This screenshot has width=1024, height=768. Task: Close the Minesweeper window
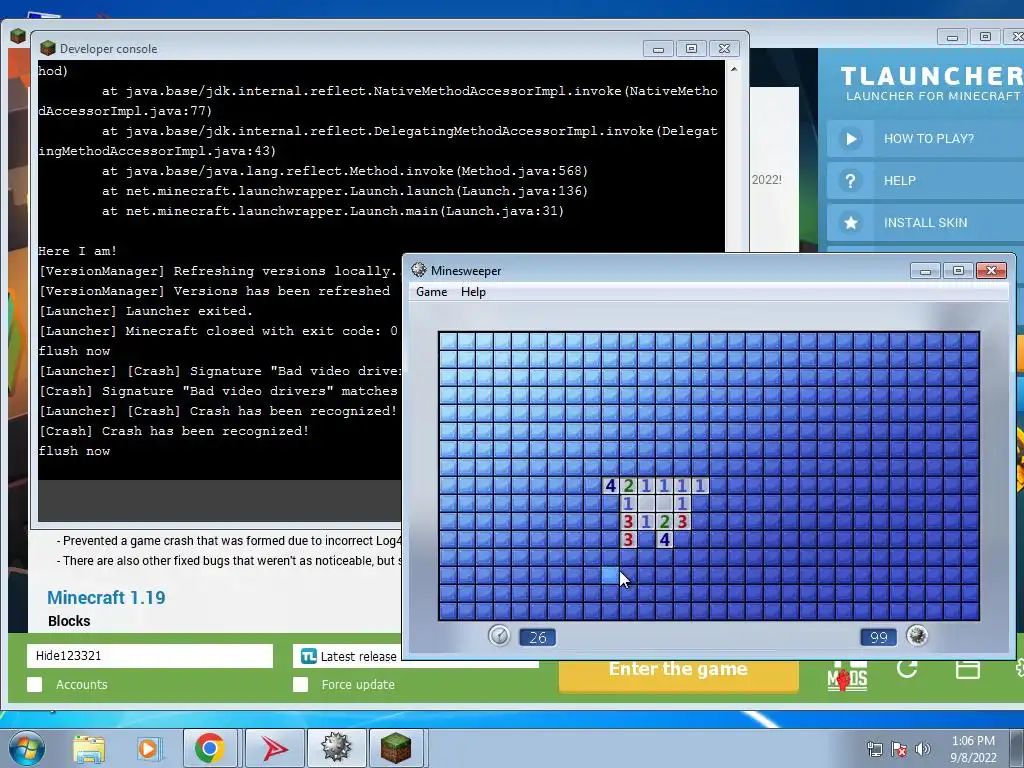991,270
